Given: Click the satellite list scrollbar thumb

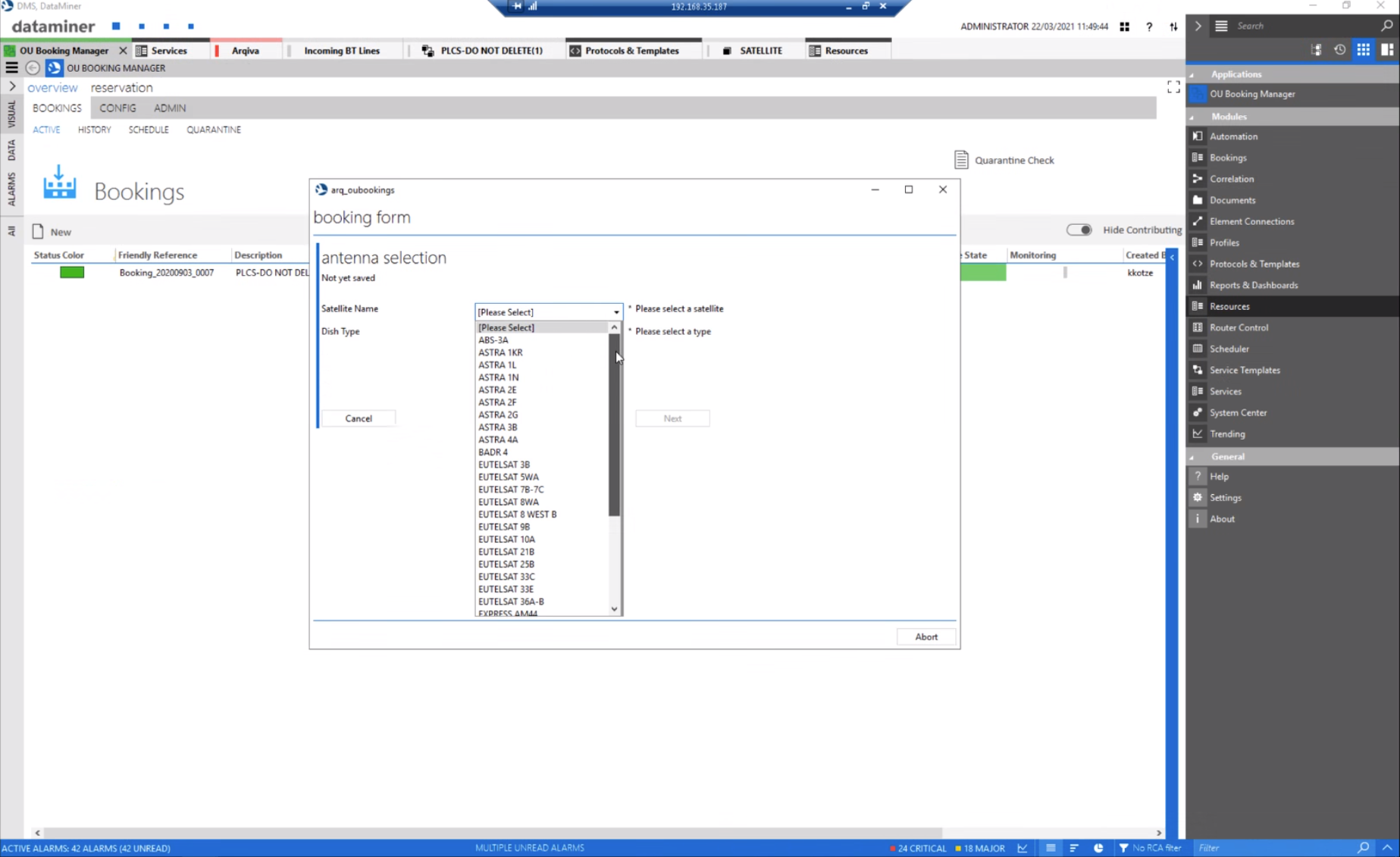Looking at the screenshot, I should 614,424.
